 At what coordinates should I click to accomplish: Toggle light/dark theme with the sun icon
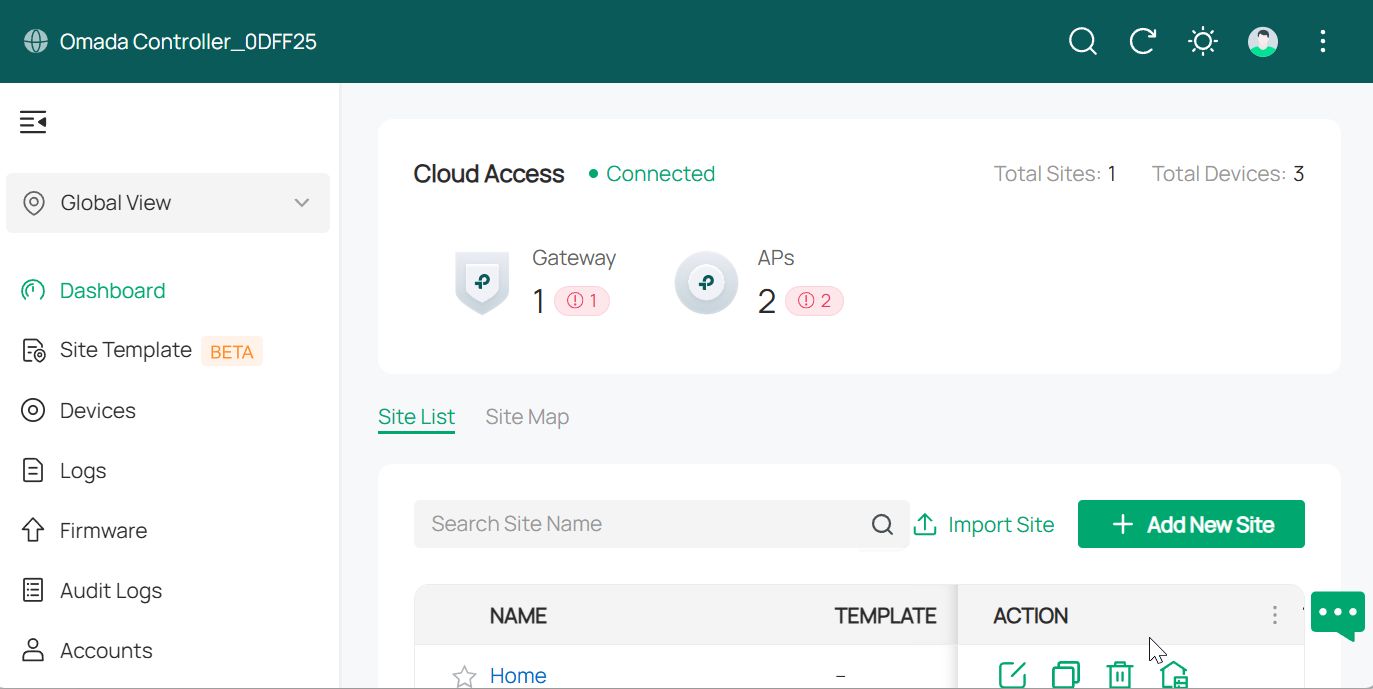click(x=1202, y=41)
